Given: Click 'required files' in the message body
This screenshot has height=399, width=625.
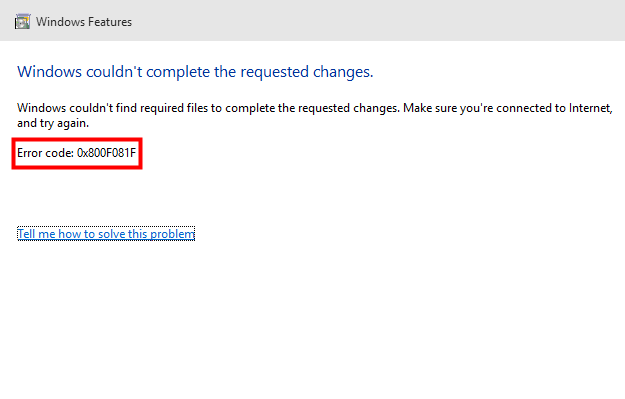Looking at the screenshot, I should point(174,108).
